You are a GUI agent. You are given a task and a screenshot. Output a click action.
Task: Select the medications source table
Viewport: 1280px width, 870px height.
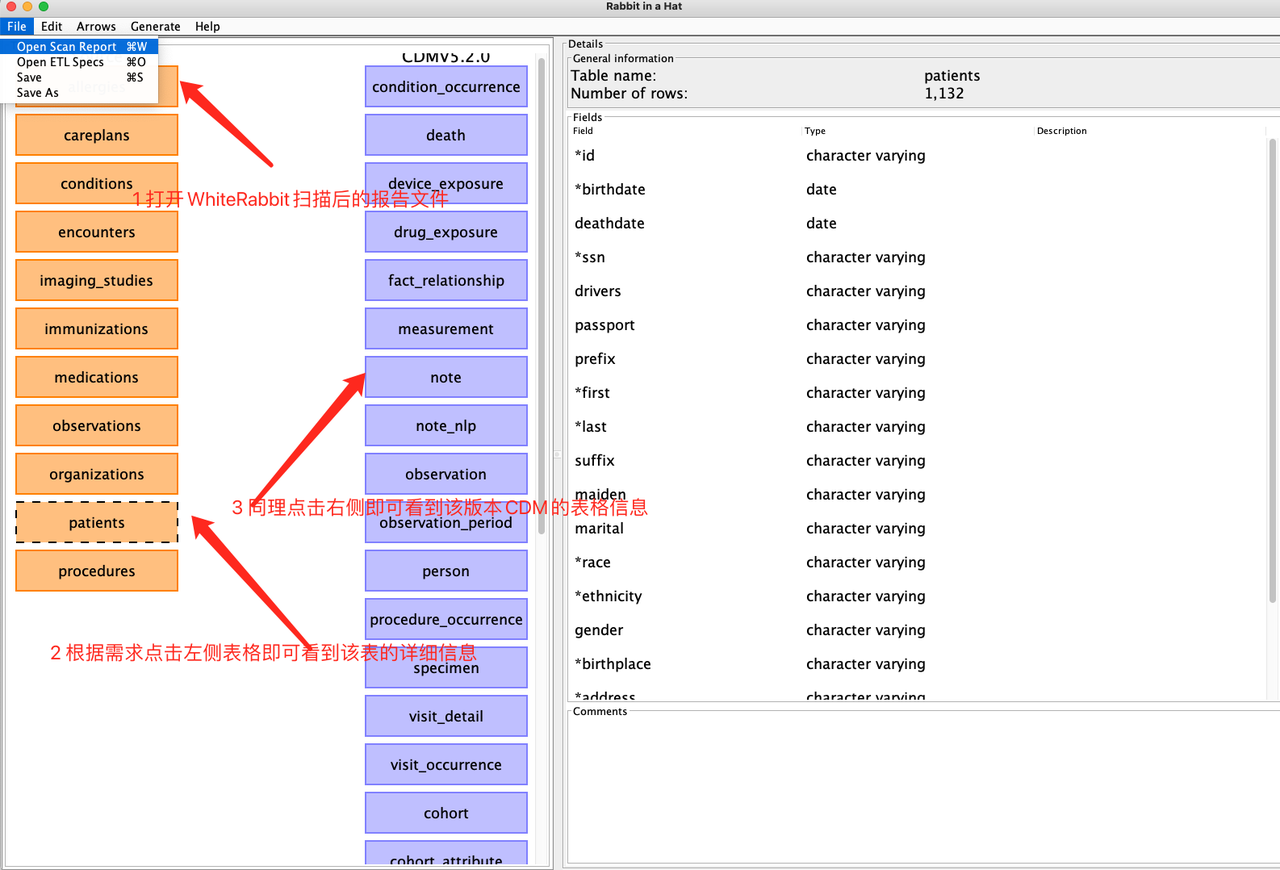tap(96, 377)
